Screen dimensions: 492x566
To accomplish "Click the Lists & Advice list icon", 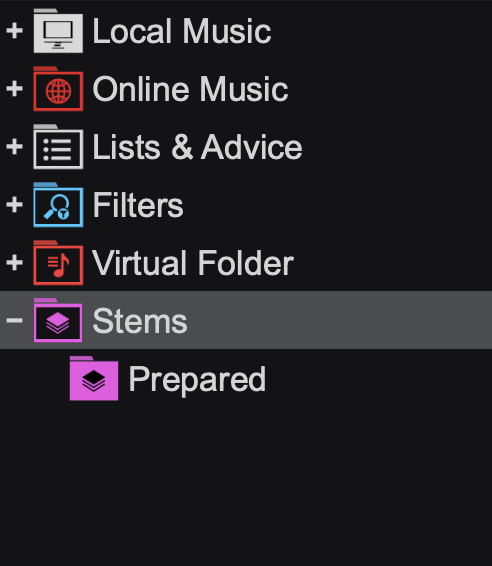I will (58, 147).
